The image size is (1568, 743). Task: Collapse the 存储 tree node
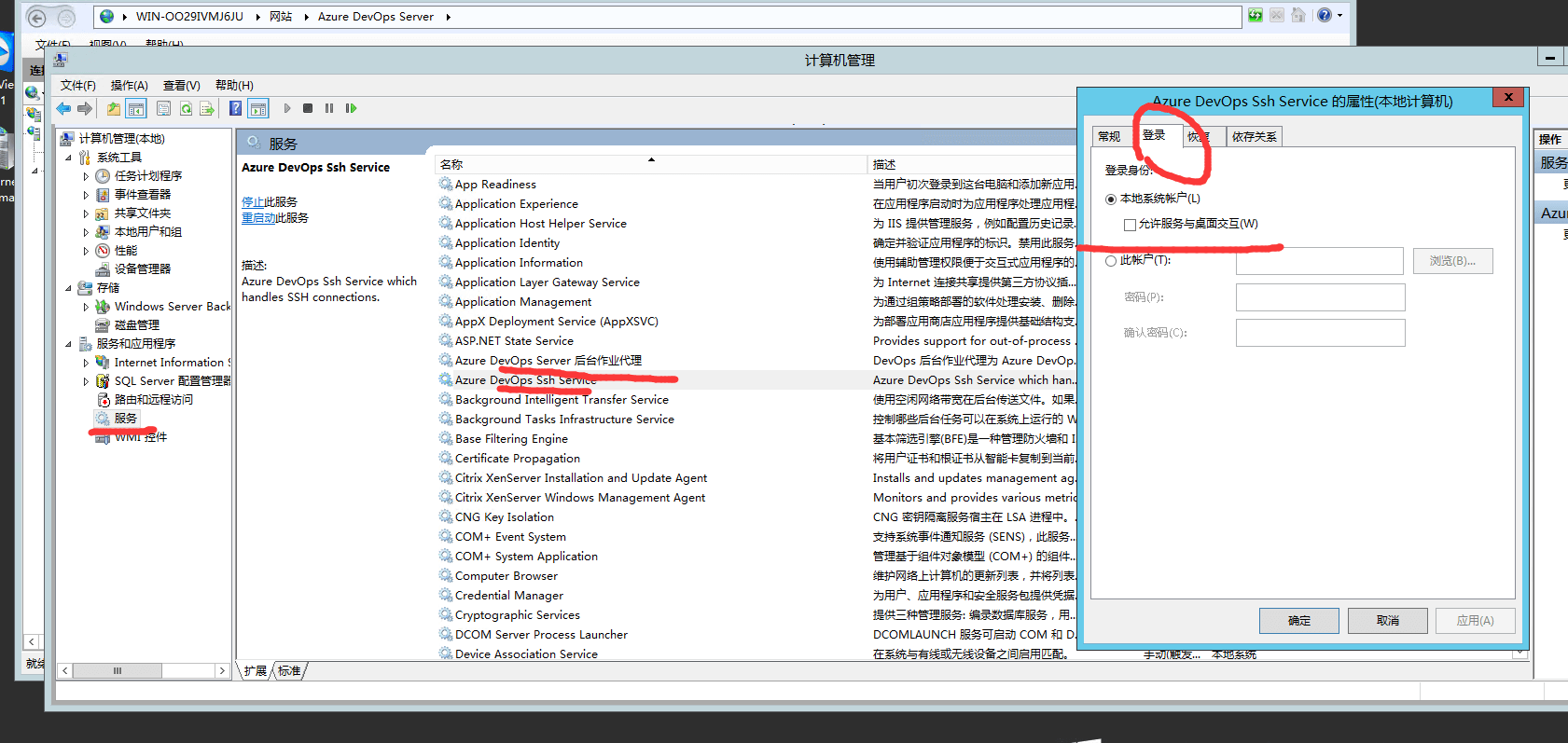coord(68,288)
